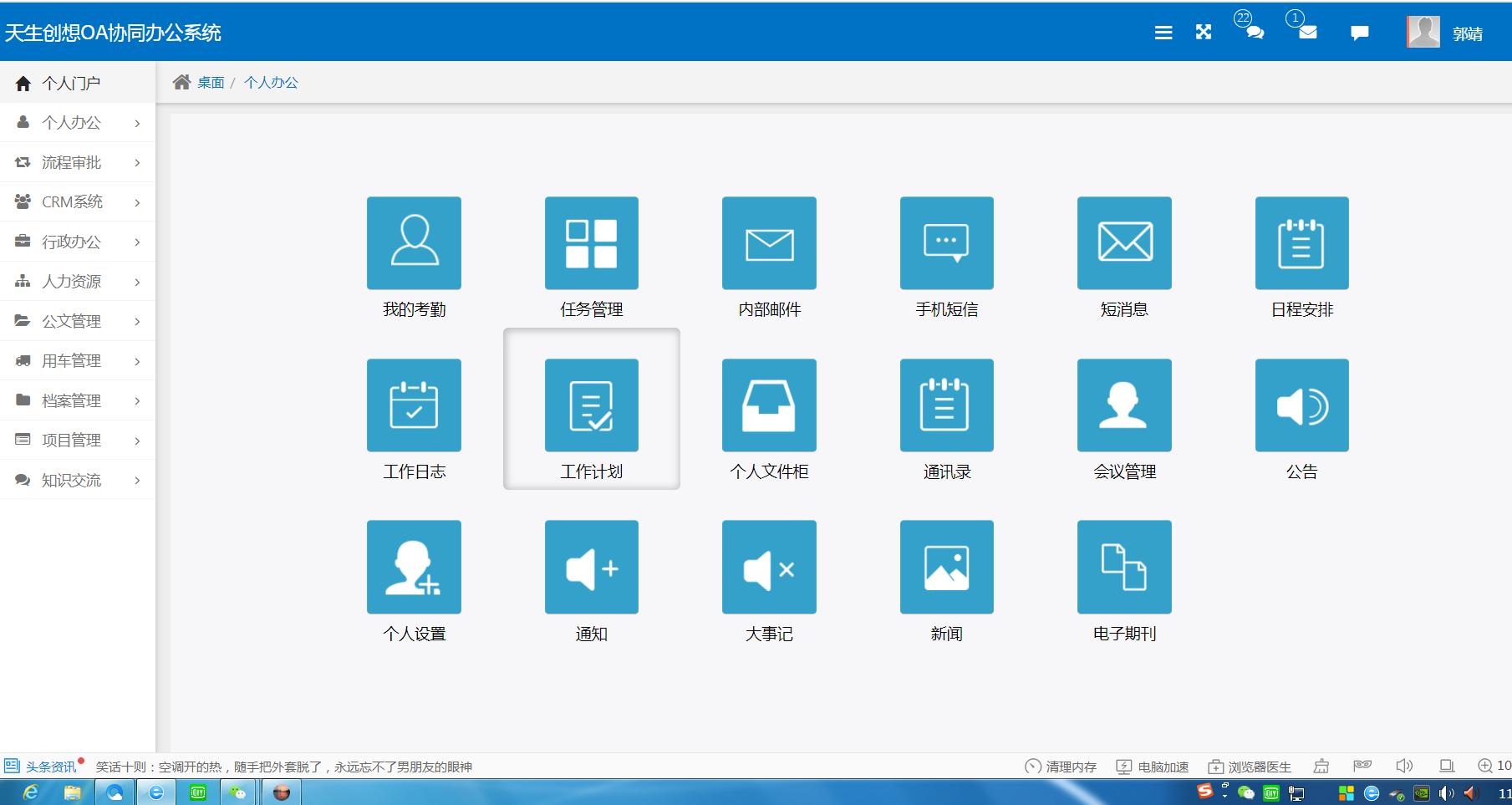Open 电子期刊 (E-Journal)
1512x805 pixels.
(1123, 567)
